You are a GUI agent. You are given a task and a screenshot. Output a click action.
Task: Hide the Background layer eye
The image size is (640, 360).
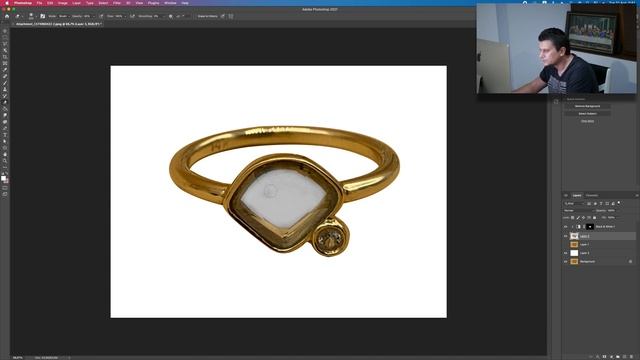click(566, 261)
